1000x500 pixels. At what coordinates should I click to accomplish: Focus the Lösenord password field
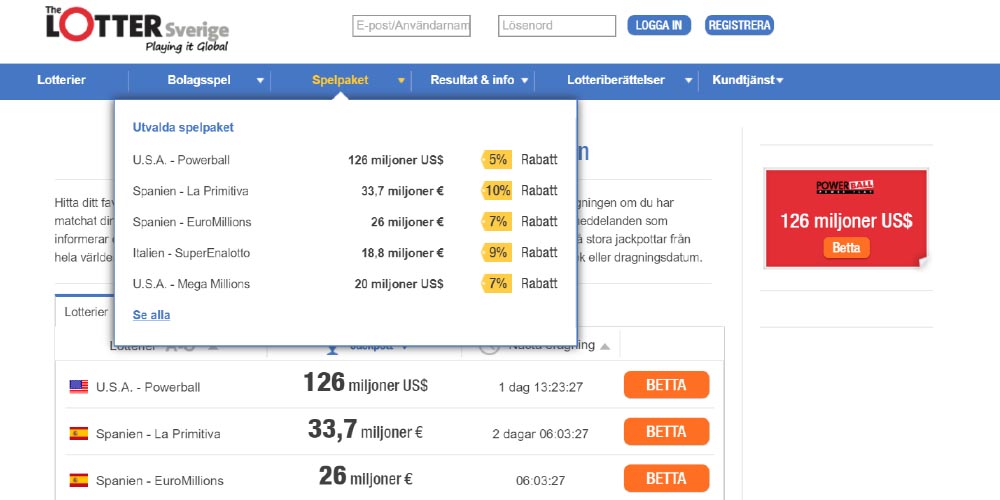click(557, 26)
